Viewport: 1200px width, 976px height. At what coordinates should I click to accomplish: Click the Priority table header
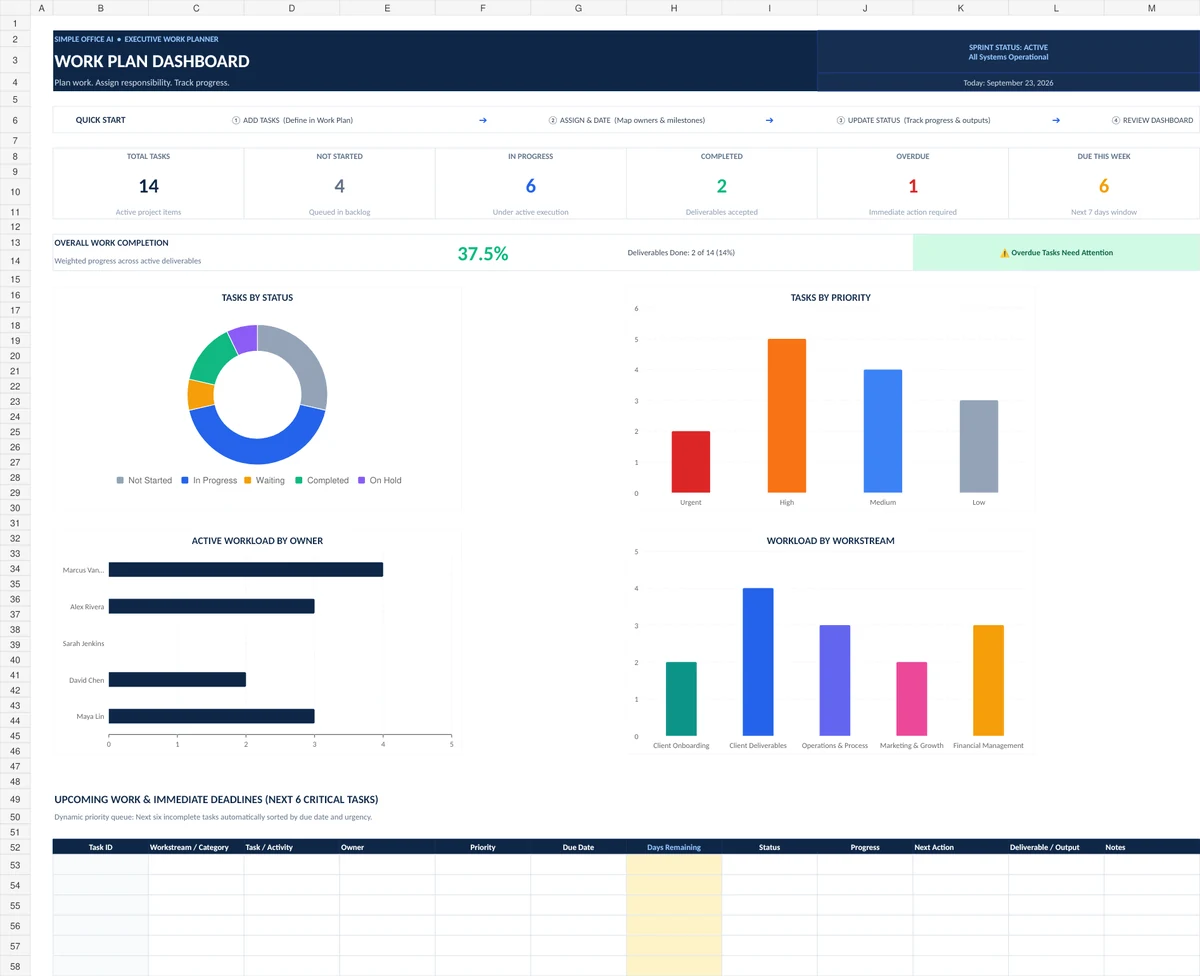pyautogui.click(x=483, y=847)
